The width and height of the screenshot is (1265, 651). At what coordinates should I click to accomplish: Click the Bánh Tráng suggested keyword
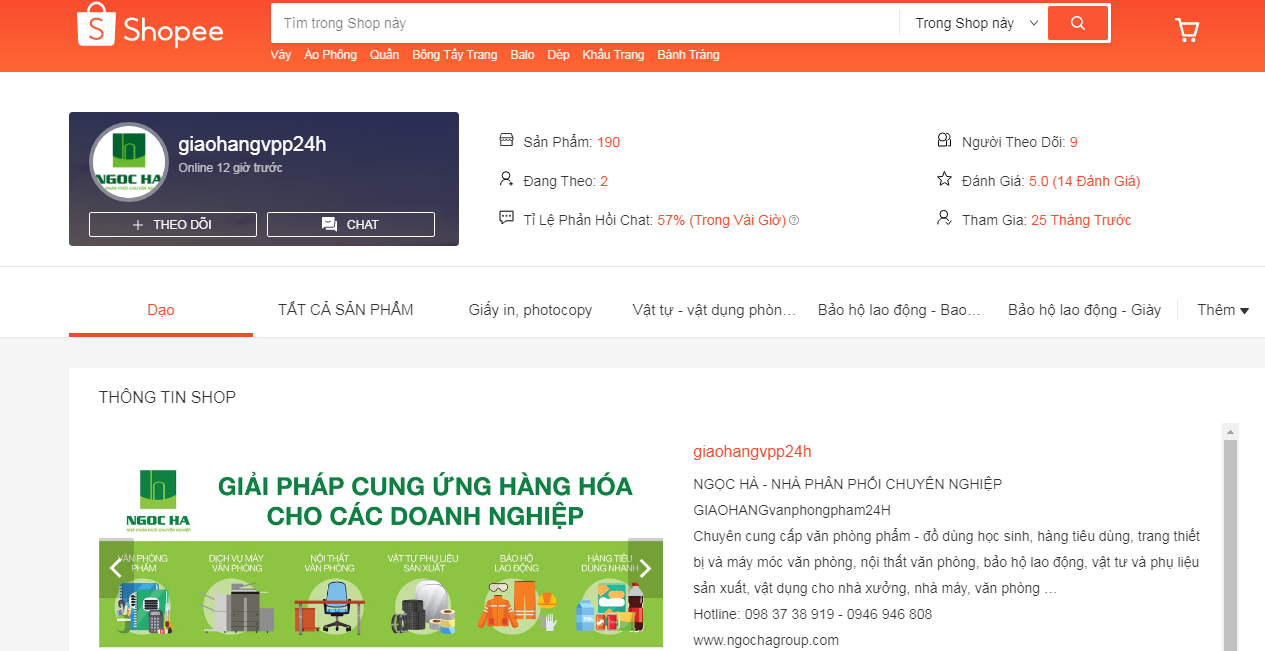688,55
